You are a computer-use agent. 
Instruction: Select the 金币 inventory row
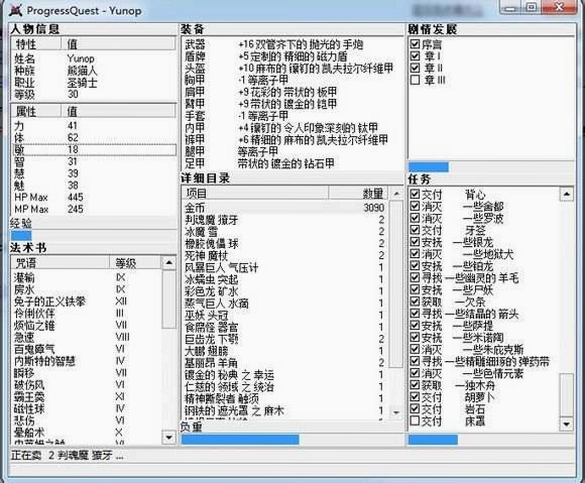[285, 207]
